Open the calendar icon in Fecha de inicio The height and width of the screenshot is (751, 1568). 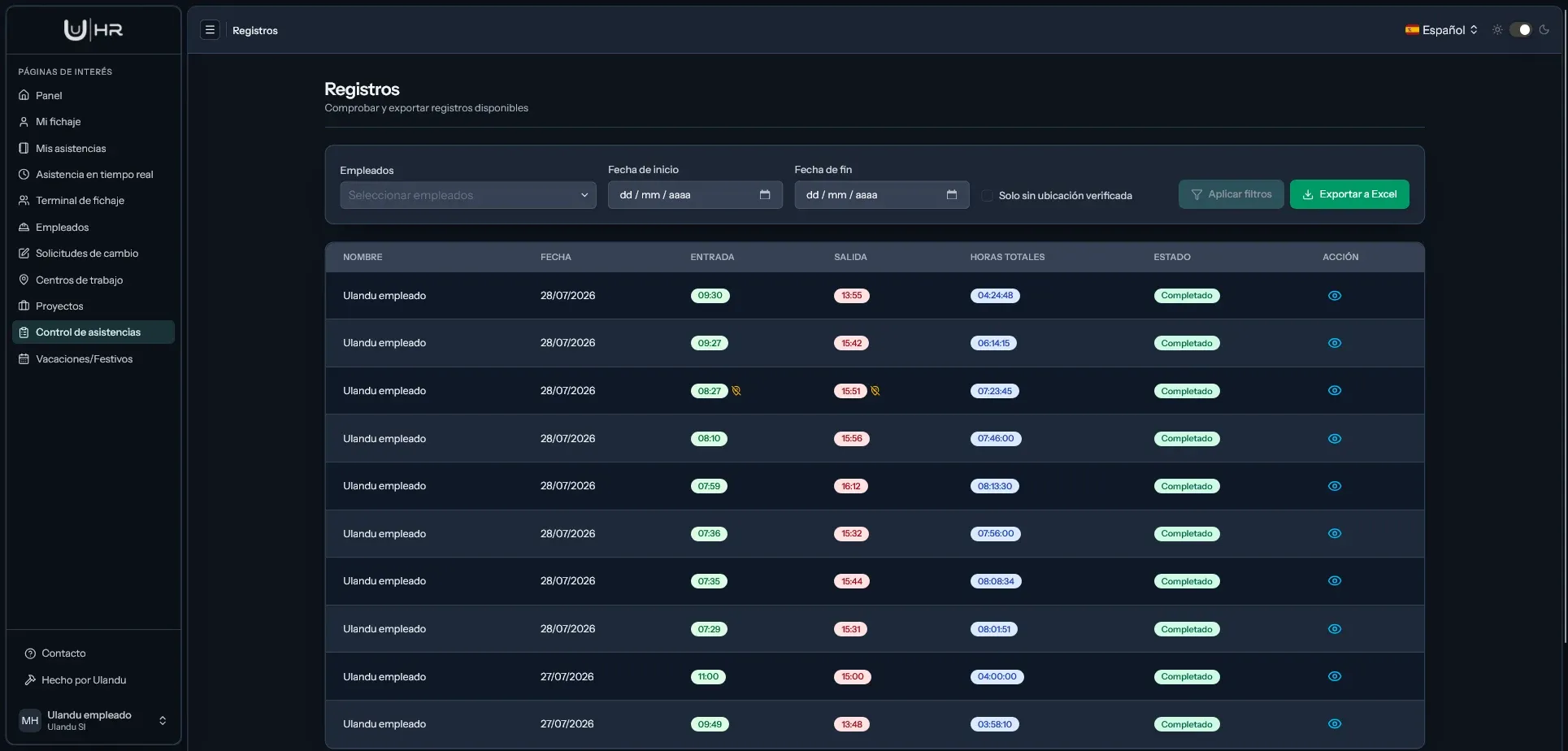pos(765,195)
